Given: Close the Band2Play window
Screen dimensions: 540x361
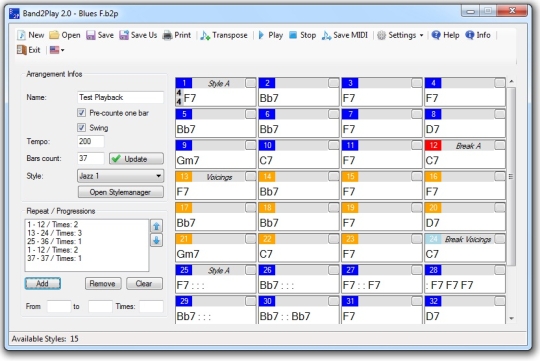Looking at the screenshot, I should click(x=512, y=11).
